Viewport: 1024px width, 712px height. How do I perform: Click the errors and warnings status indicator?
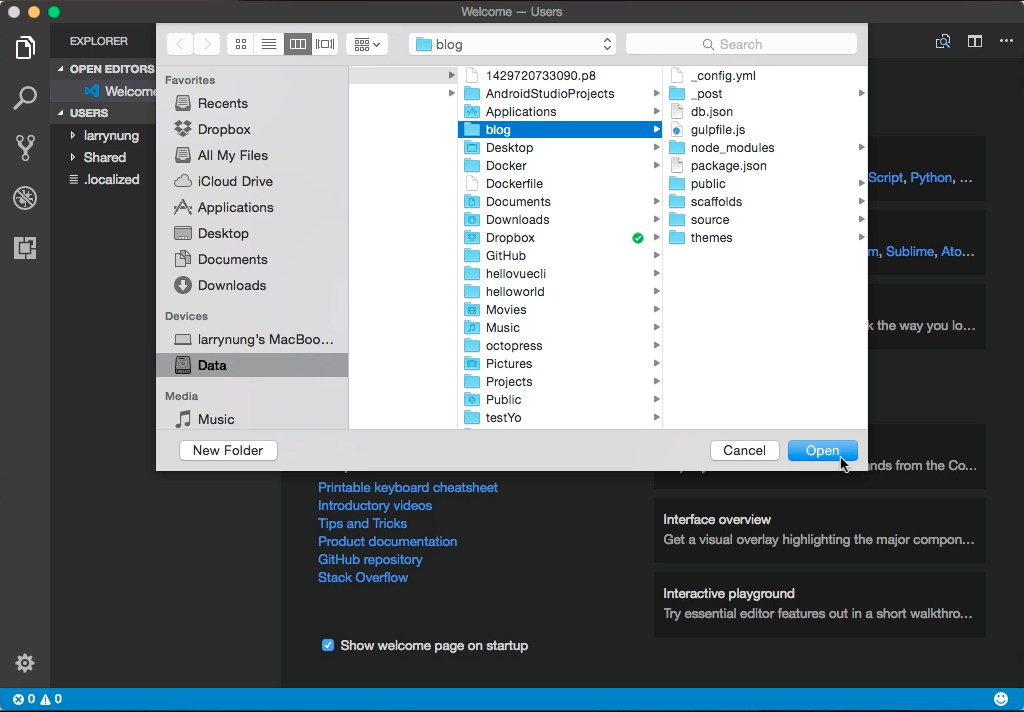(x=37, y=699)
